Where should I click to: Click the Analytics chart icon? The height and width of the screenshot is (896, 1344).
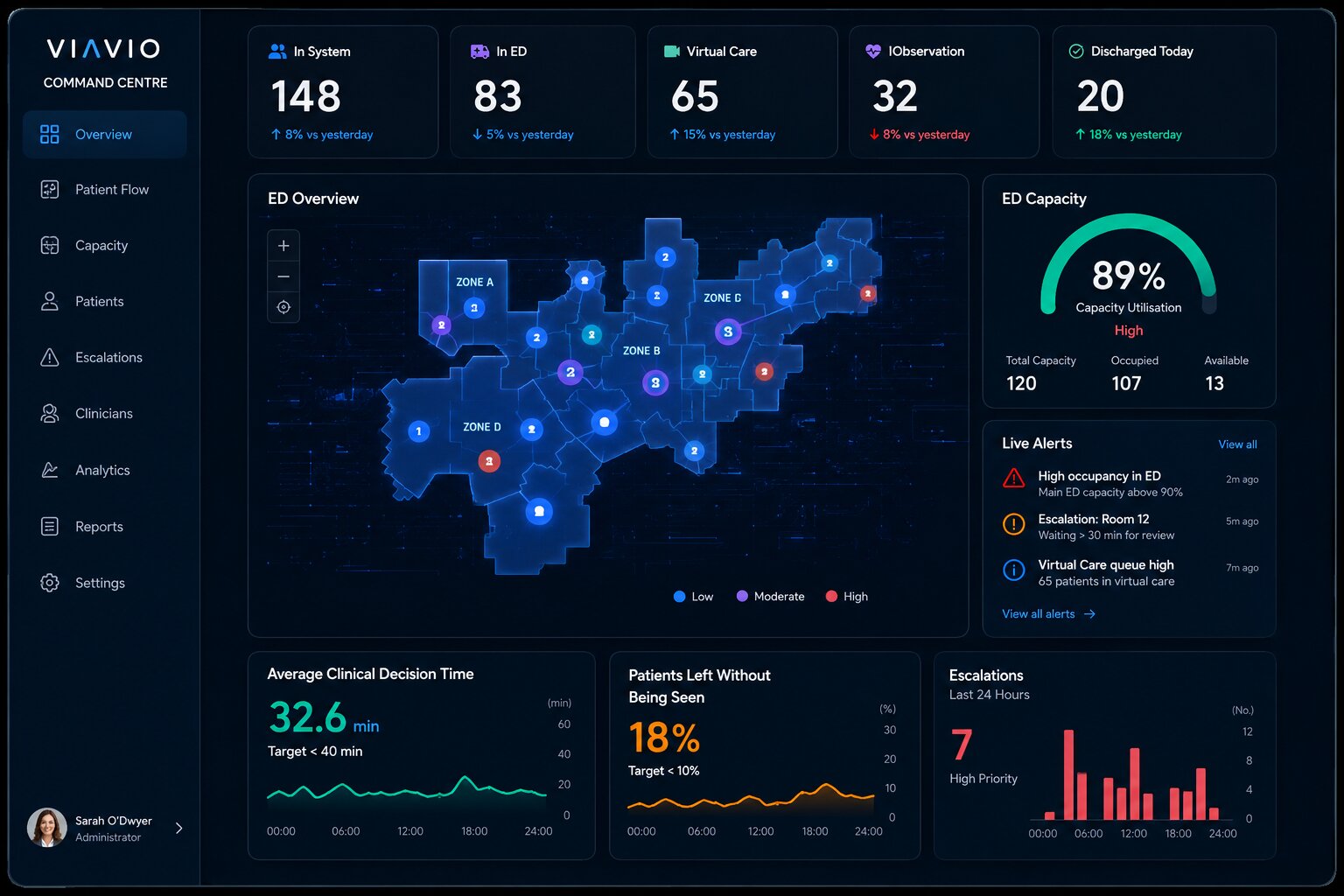tap(50, 470)
